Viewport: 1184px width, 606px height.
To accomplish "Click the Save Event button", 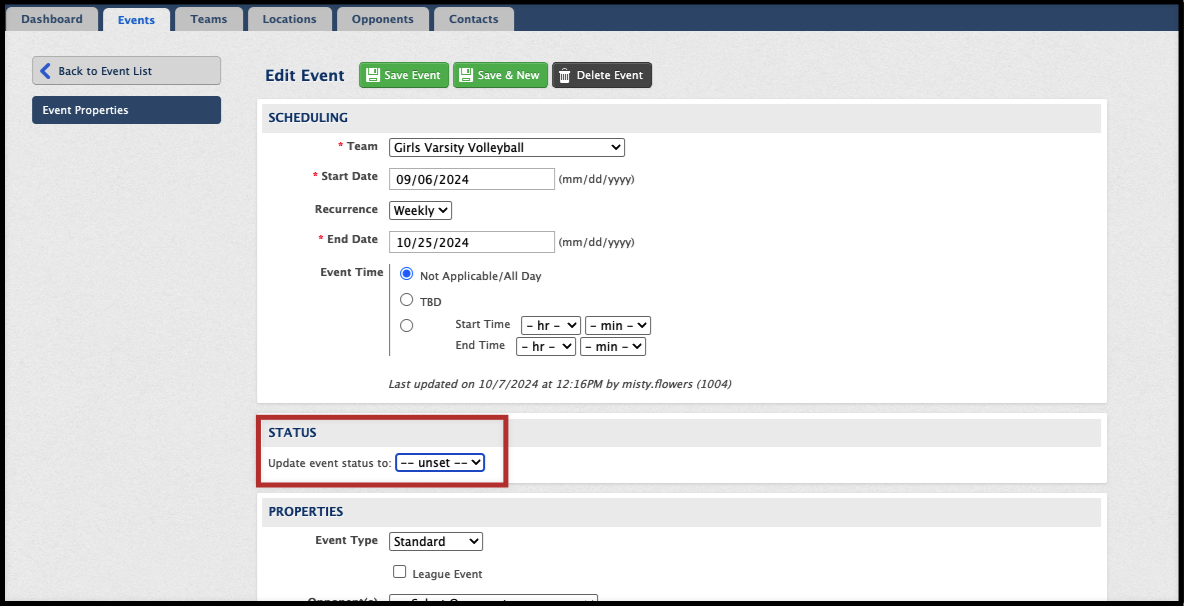I will click(404, 75).
